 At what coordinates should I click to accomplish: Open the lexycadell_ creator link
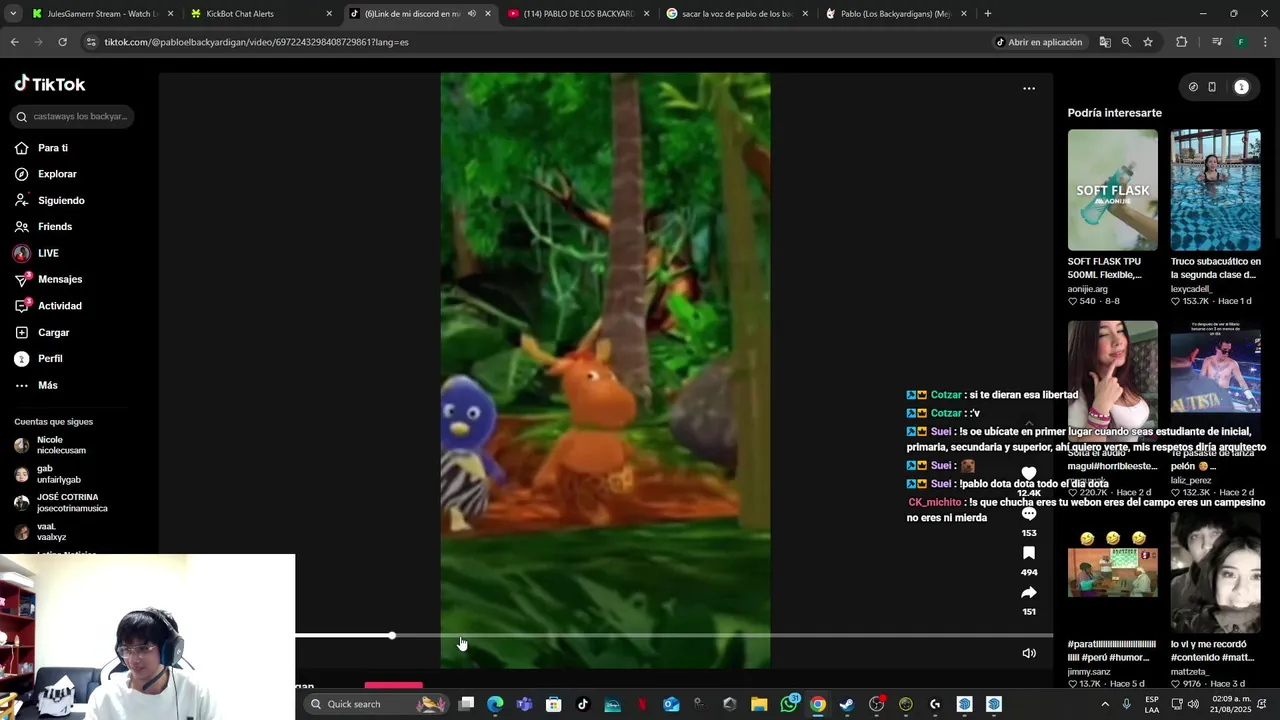1191,289
